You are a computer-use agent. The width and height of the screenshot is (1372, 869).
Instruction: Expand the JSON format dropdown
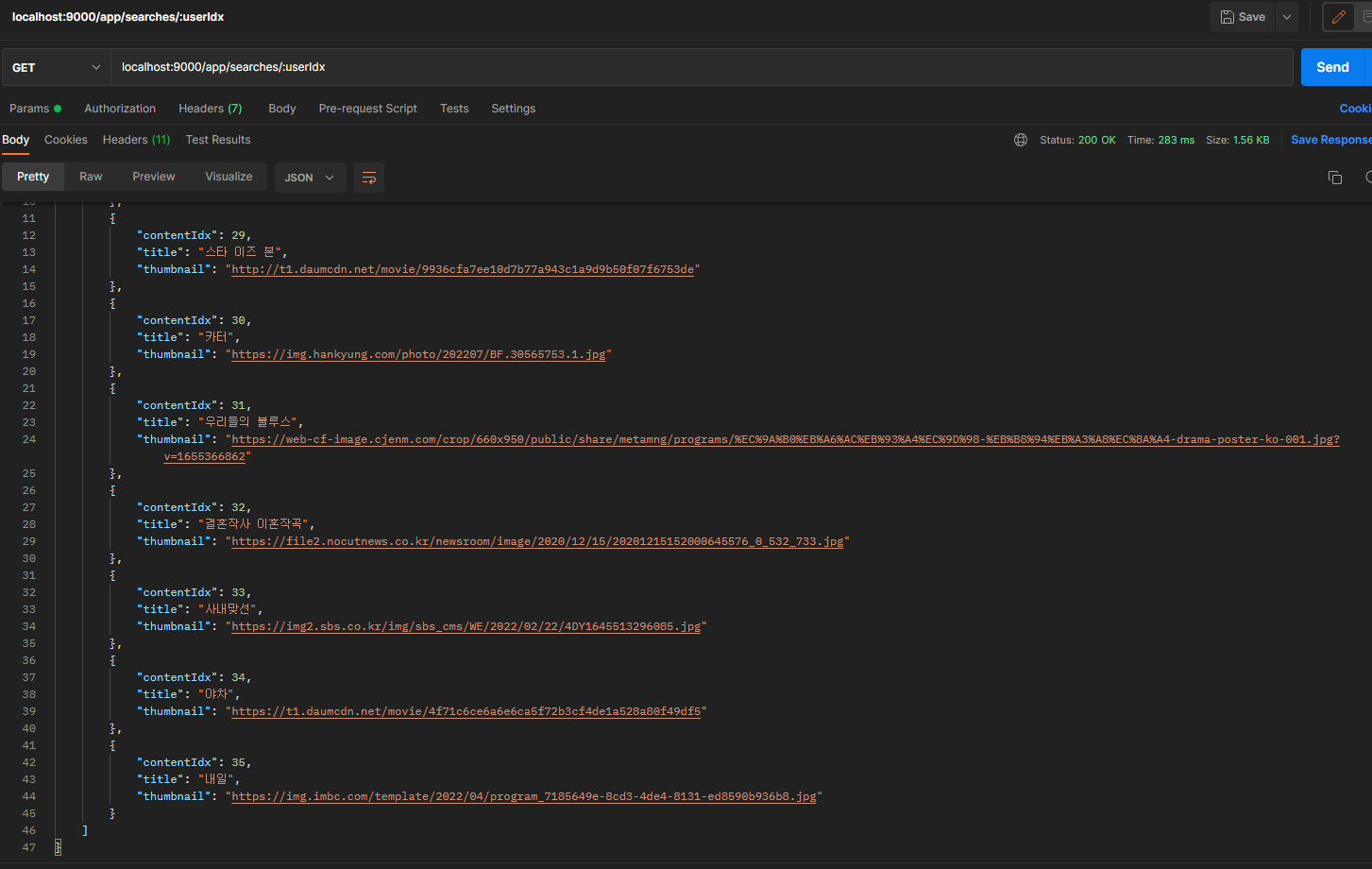click(310, 178)
